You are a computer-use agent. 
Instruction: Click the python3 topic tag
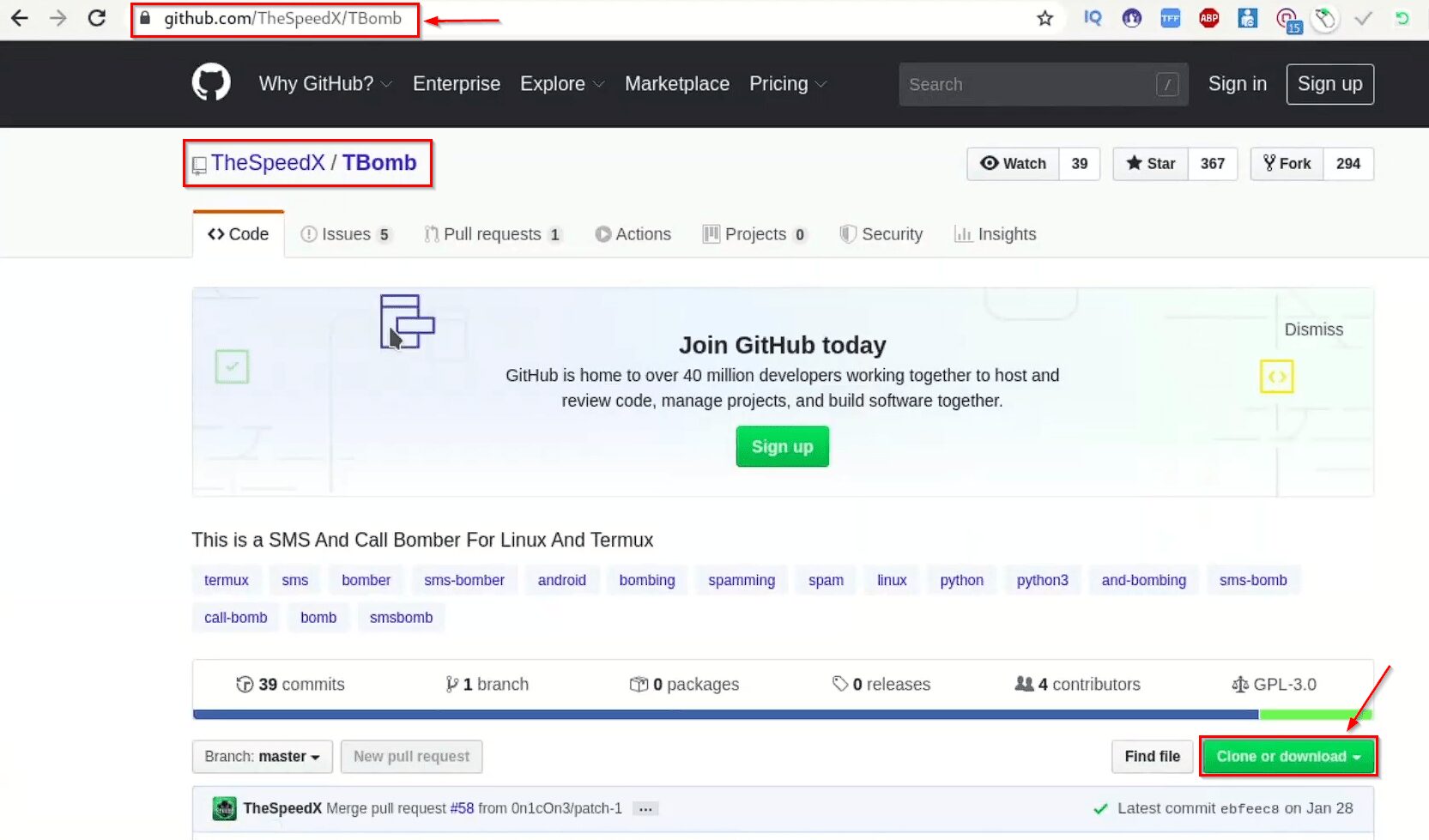pos(1042,580)
